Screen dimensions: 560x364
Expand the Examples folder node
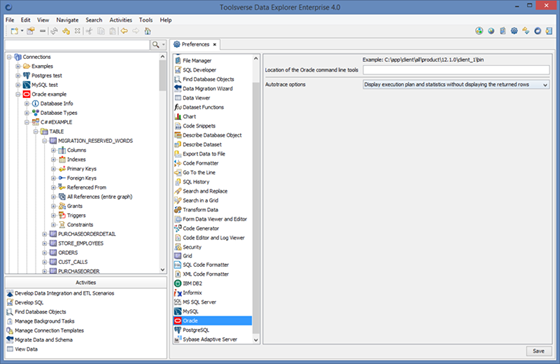pyautogui.click(x=18, y=66)
